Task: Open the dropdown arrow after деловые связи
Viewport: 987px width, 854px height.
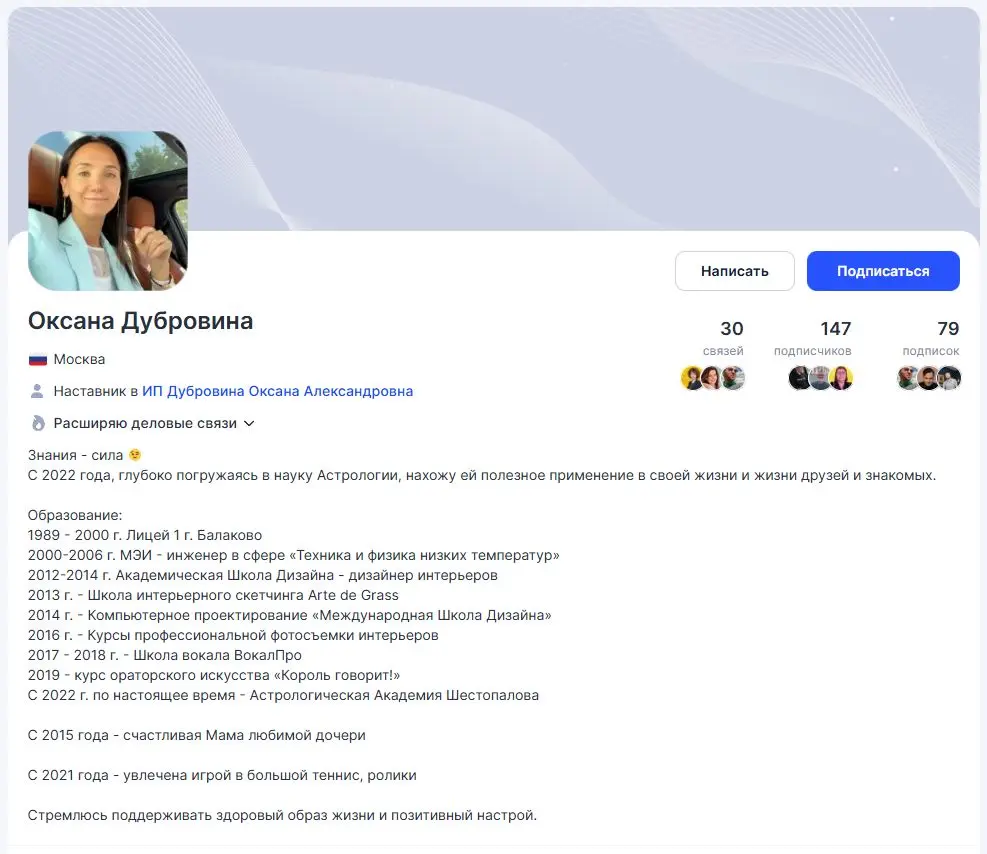Action: click(247, 423)
